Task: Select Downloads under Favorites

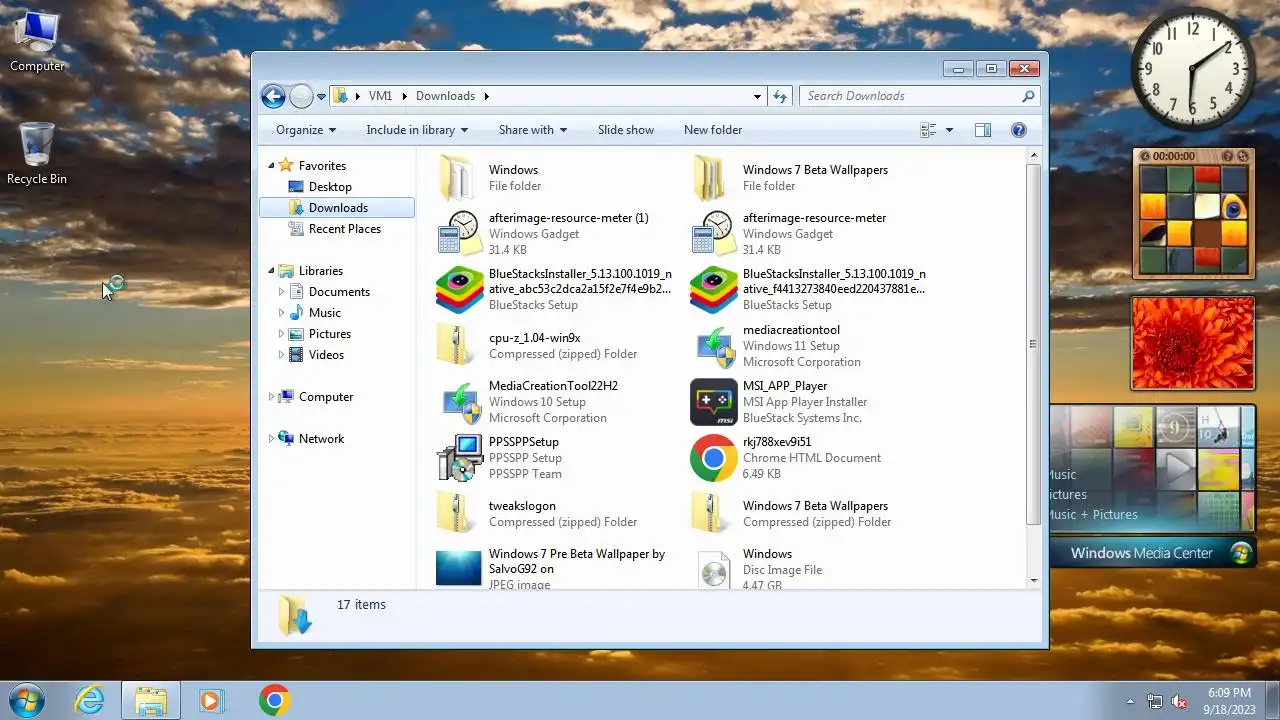Action: [337, 208]
